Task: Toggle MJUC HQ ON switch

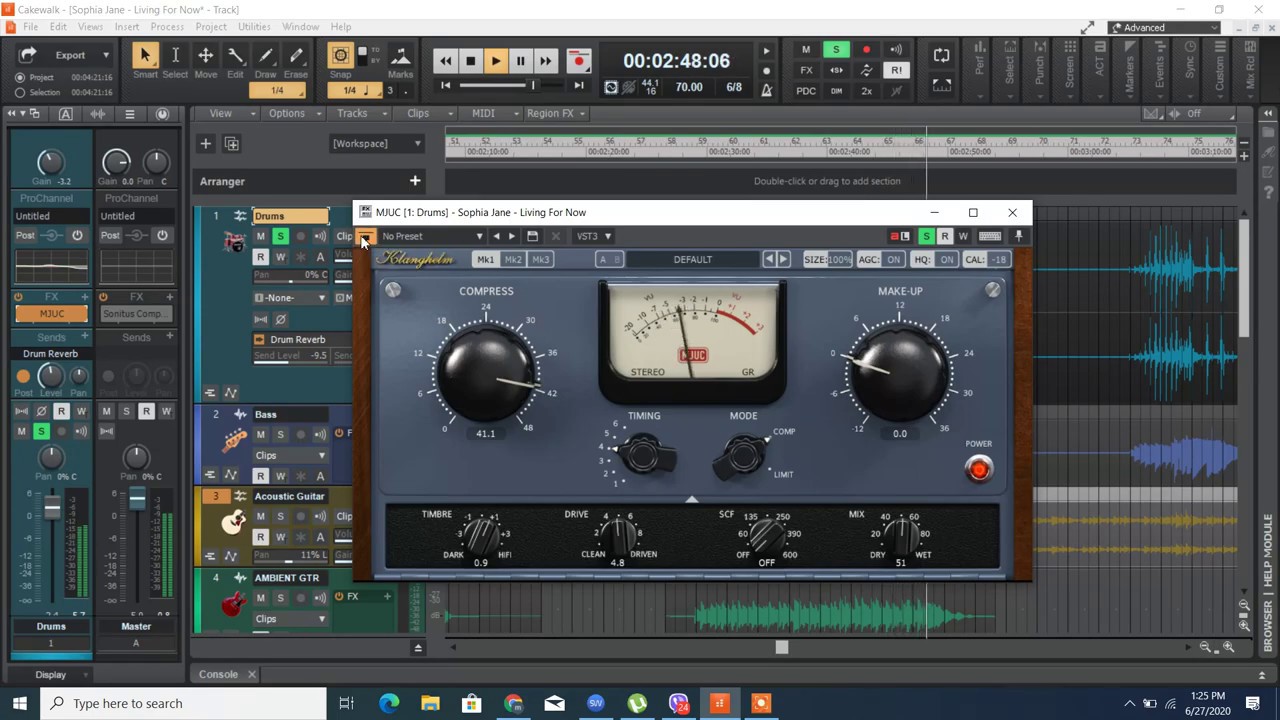Action: point(946,260)
